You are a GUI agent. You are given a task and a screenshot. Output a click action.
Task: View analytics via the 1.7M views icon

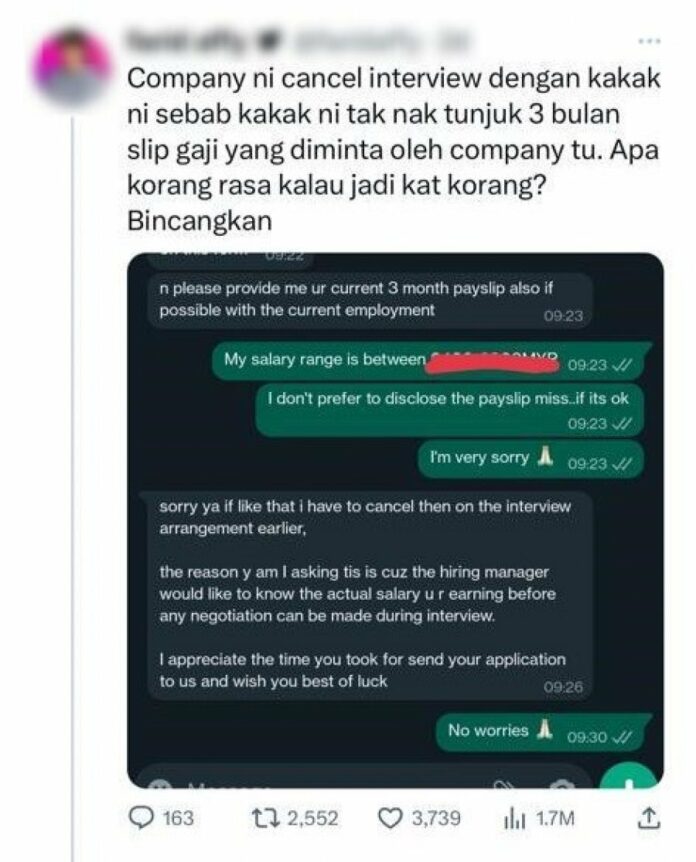click(x=515, y=819)
